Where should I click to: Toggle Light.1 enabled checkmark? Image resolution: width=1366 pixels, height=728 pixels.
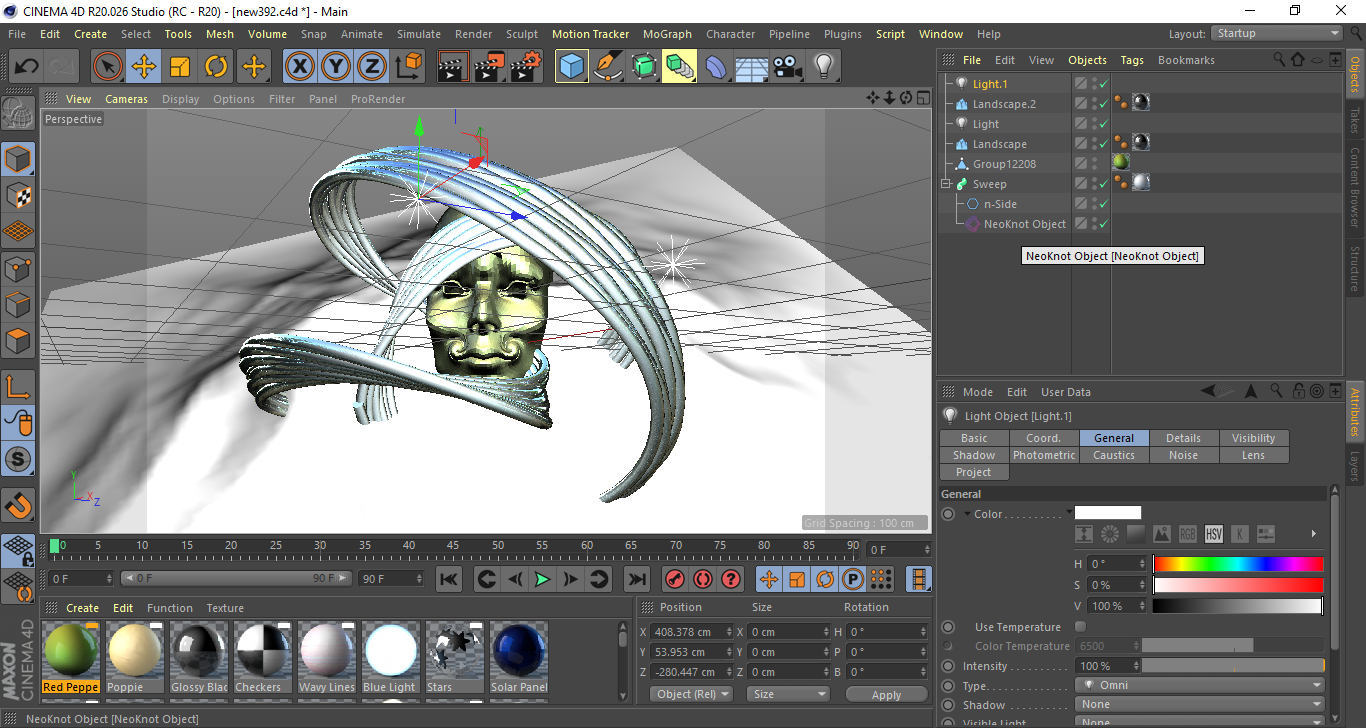(x=1103, y=84)
